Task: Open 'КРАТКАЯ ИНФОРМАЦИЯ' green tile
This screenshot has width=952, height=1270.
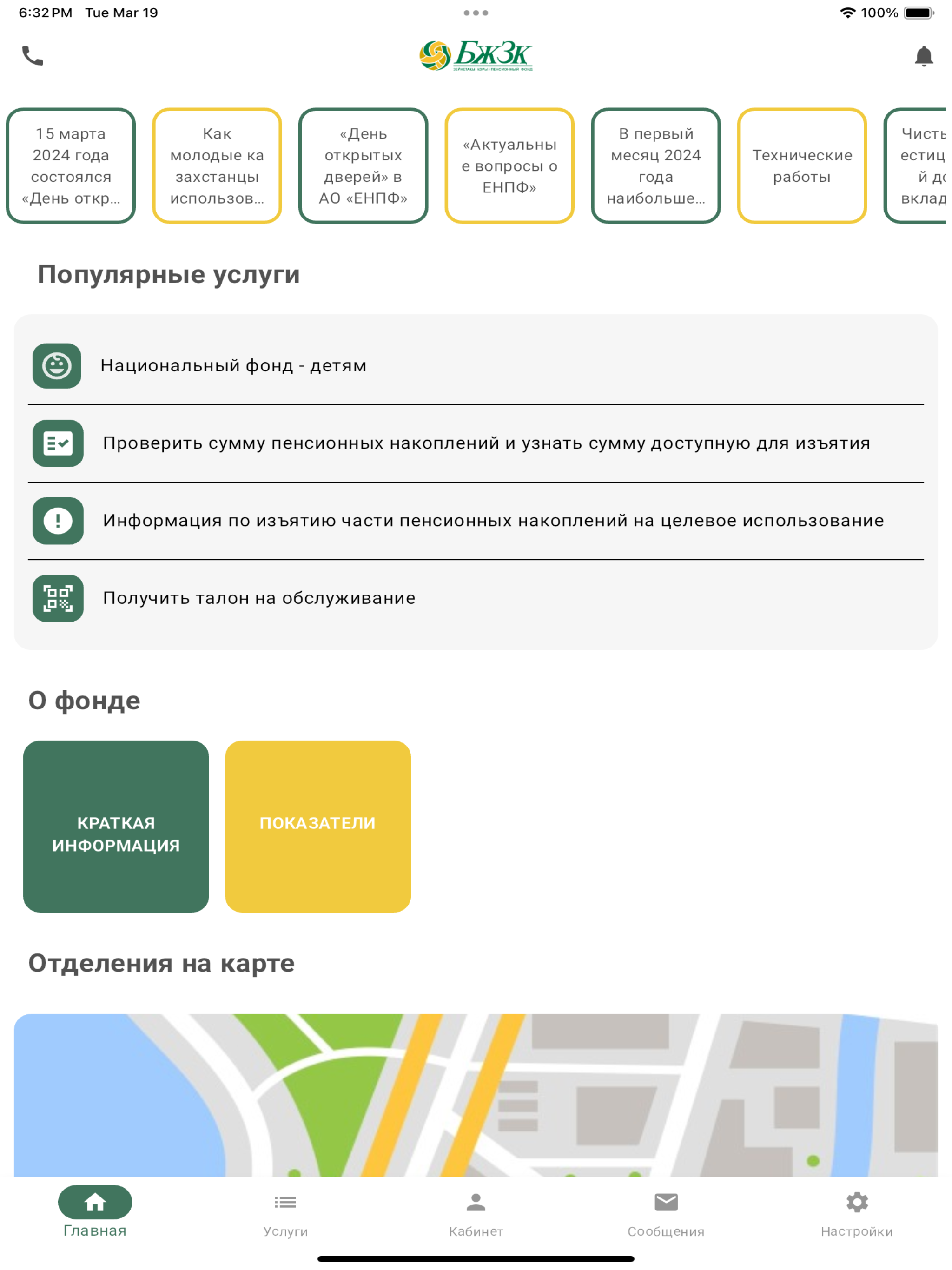Action: tap(116, 826)
